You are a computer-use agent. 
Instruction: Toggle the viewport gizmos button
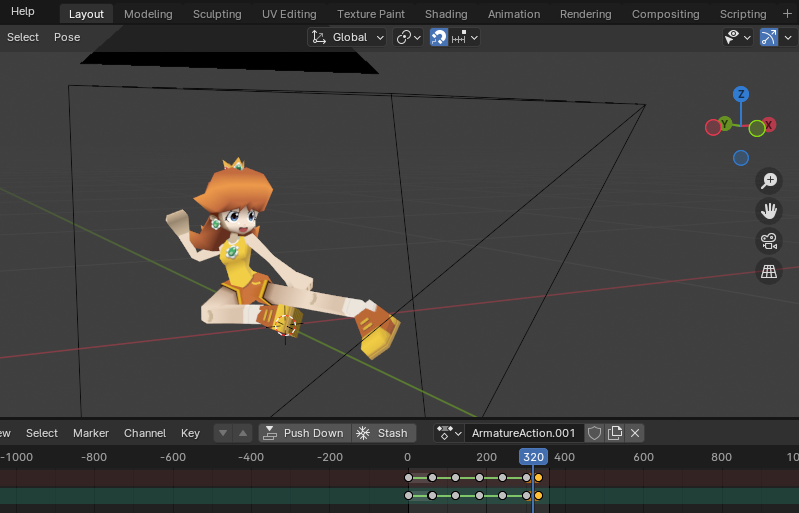(769, 37)
